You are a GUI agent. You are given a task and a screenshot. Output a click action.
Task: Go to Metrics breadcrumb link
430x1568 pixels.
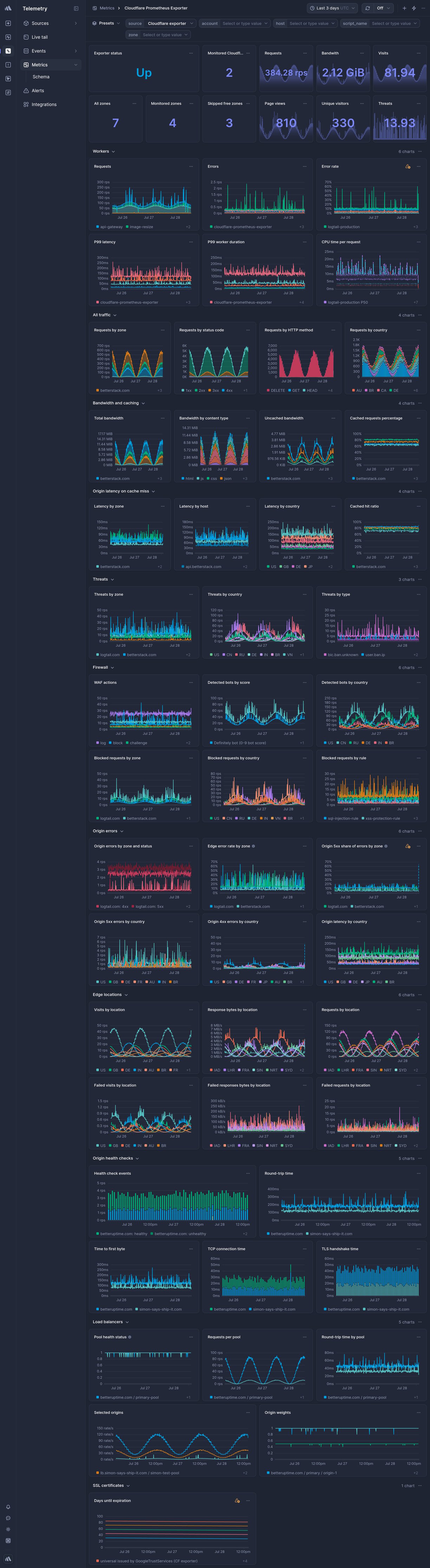pos(107,8)
